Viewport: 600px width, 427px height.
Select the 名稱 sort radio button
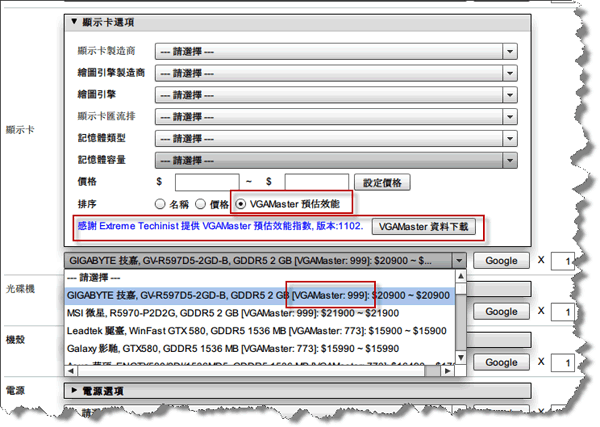(x=160, y=204)
